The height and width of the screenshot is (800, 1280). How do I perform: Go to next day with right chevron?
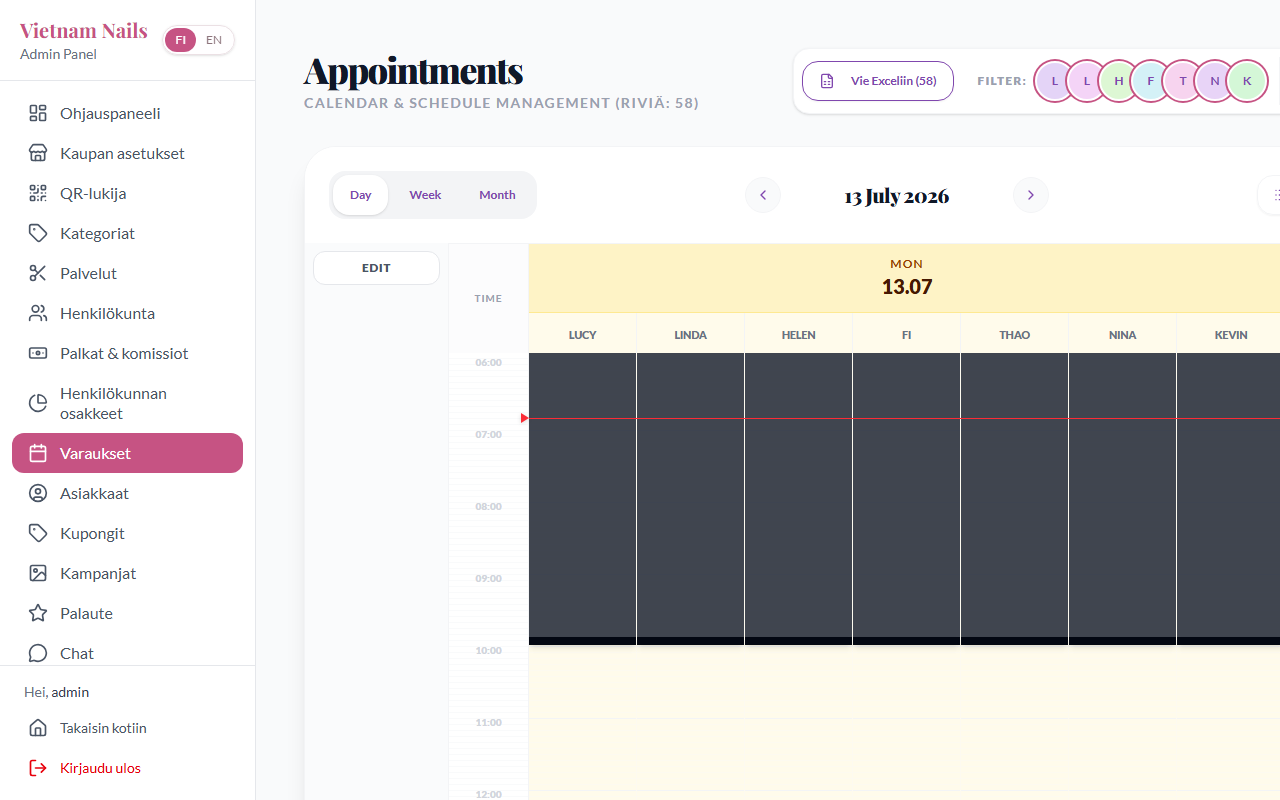click(x=1031, y=195)
